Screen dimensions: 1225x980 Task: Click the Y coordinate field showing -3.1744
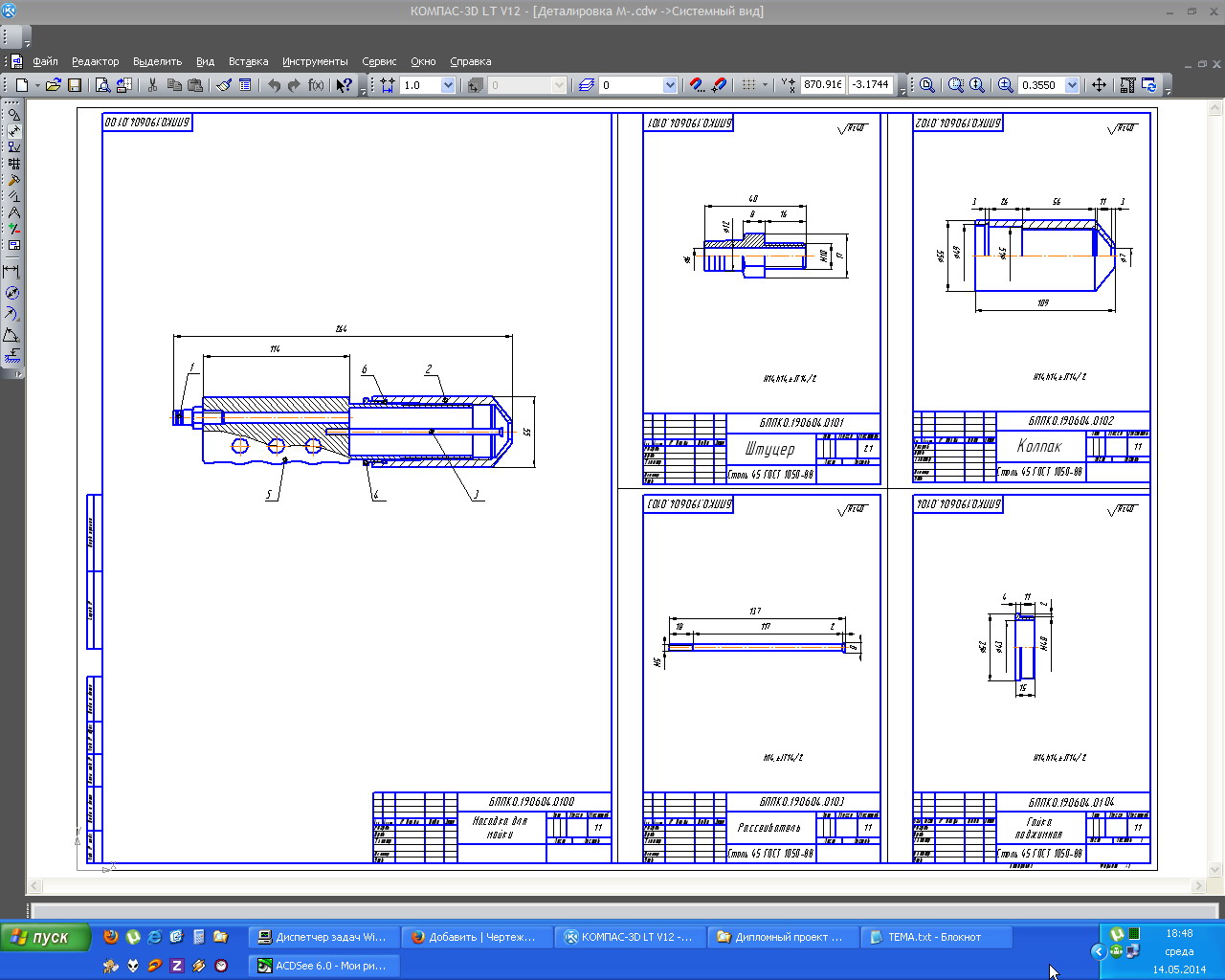(x=871, y=84)
